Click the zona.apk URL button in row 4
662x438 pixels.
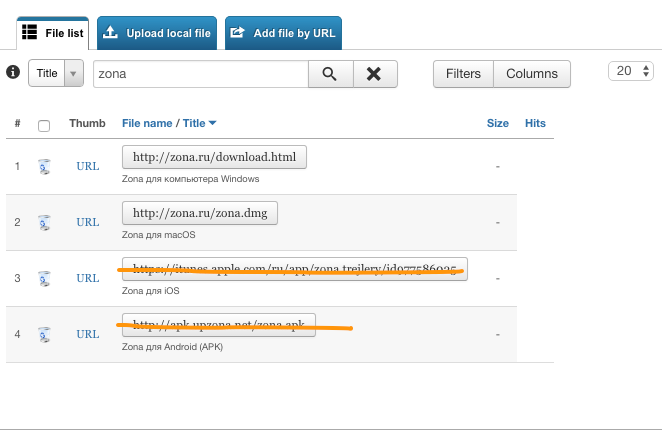219,325
